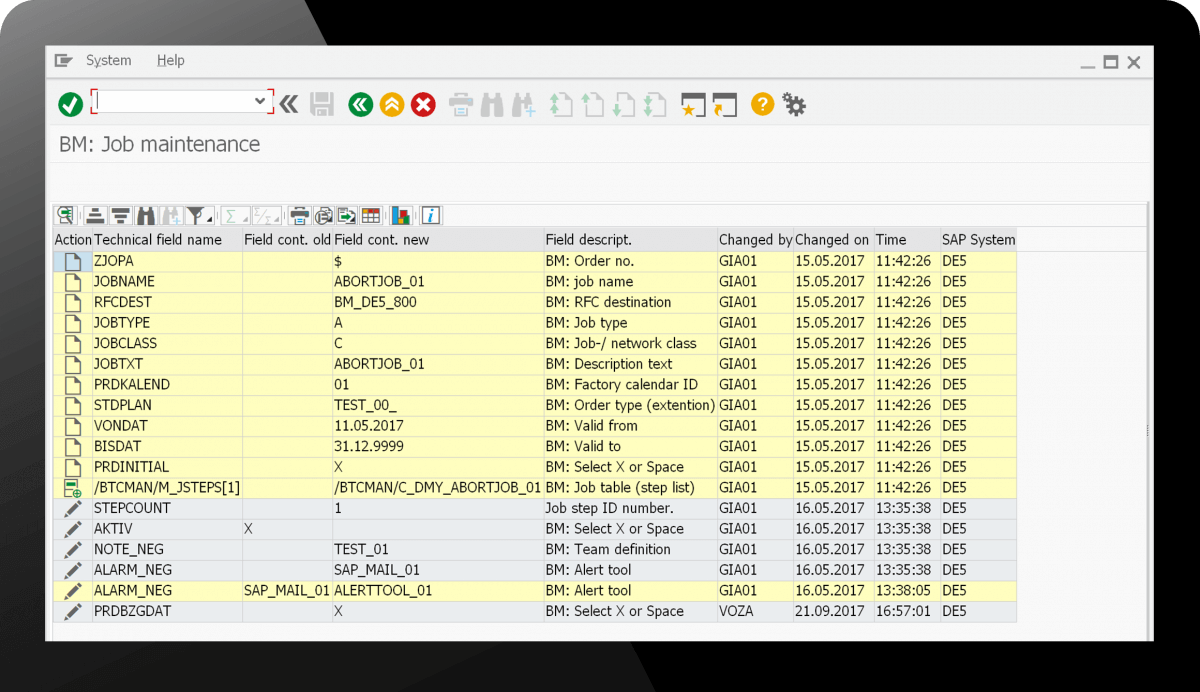Select the "21.09.2017" date cell

(x=833, y=611)
